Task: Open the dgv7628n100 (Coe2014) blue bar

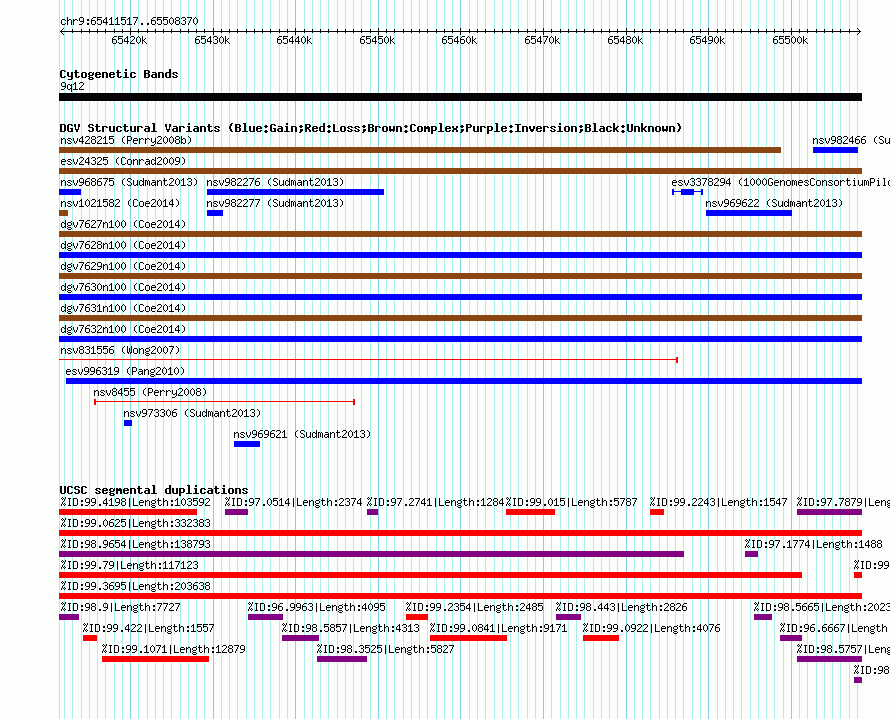Action: pos(460,255)
